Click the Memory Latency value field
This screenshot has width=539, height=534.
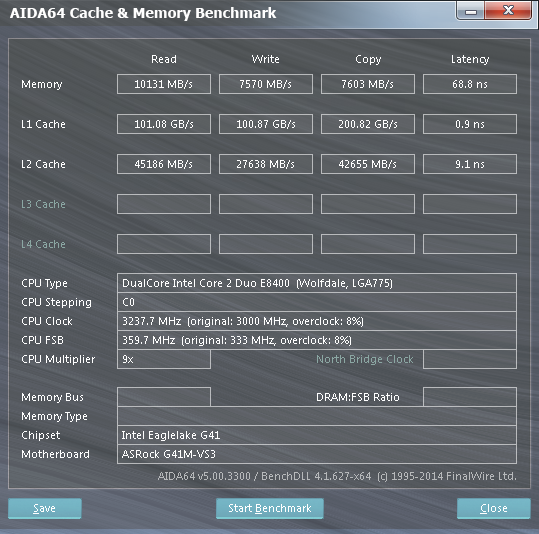[470, 84]
